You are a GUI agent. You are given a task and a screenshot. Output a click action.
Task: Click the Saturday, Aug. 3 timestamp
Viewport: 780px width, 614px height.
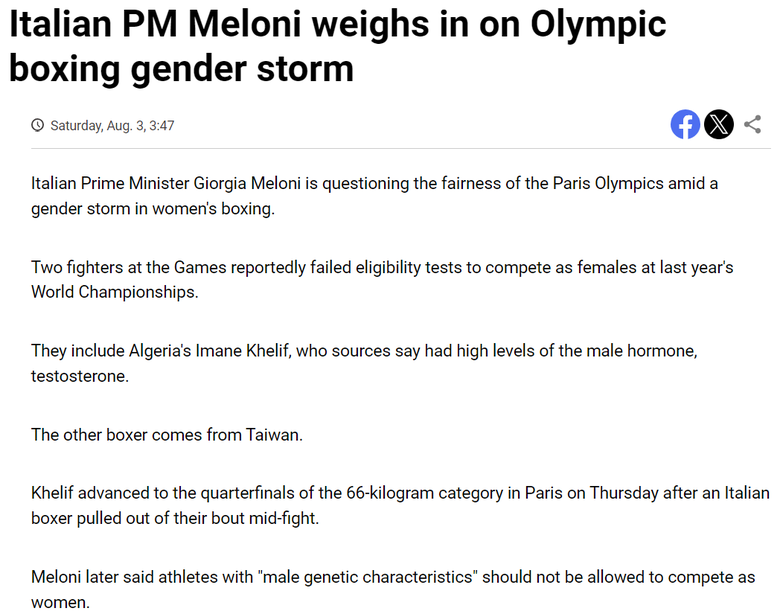tap(112, 125)
